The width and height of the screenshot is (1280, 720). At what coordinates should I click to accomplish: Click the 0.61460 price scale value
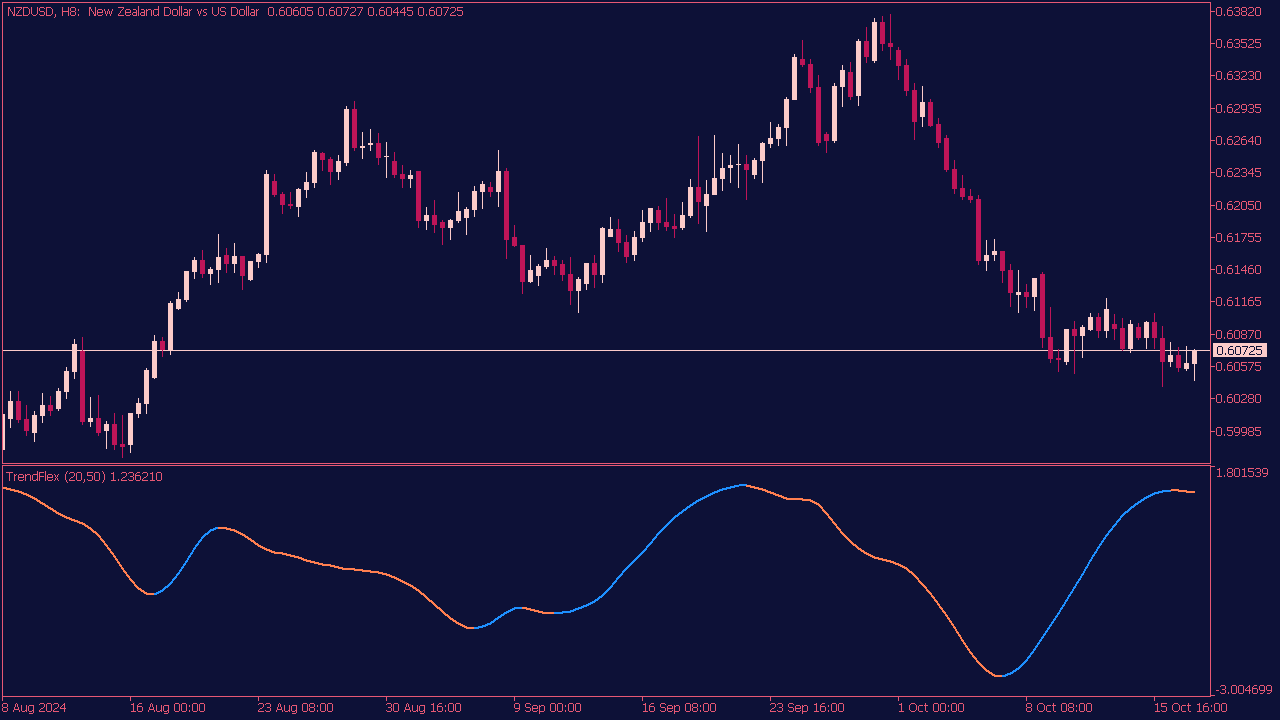1239,270
